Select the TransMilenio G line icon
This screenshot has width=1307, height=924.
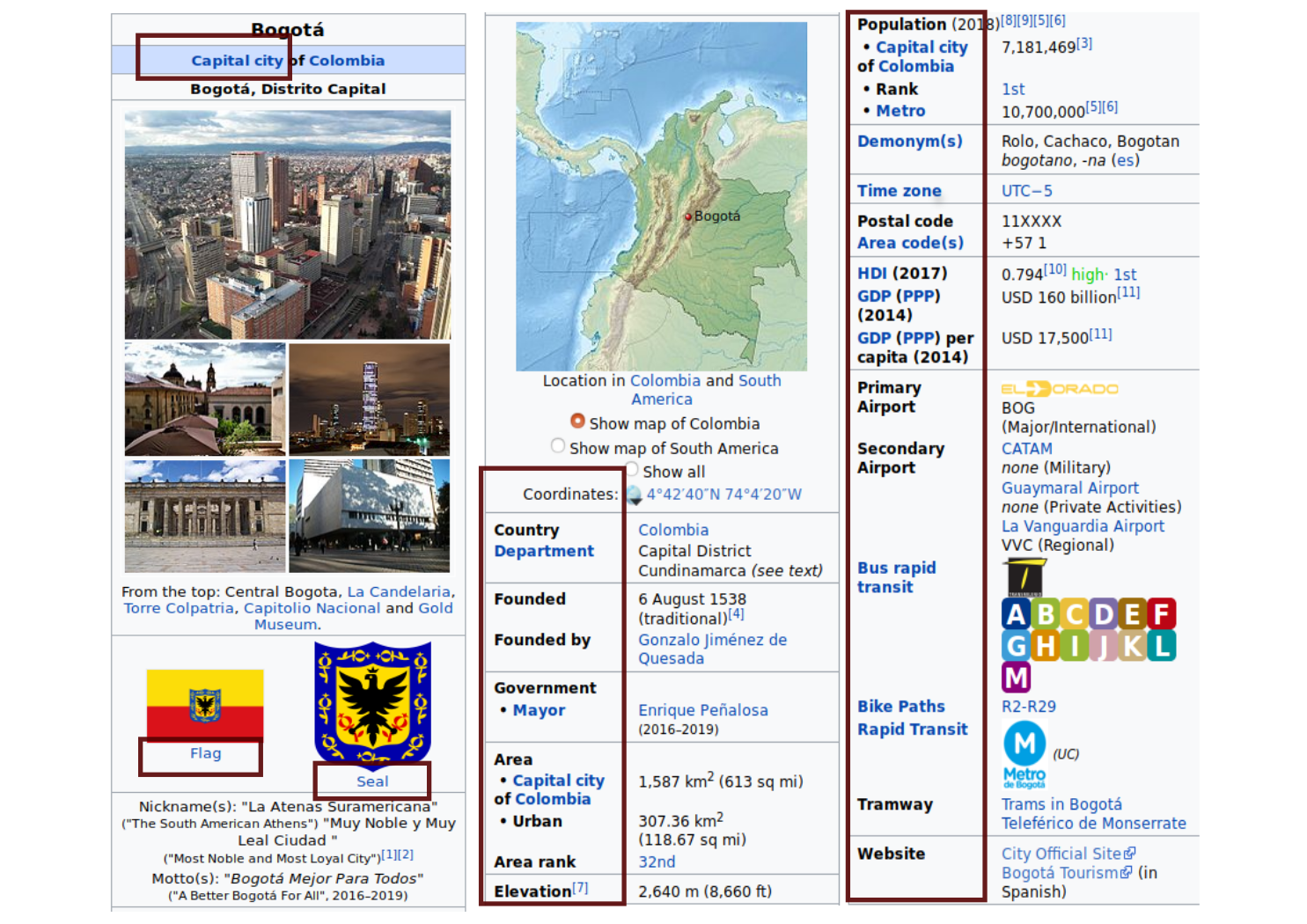pyautogui.click(x=1016, y=646)
